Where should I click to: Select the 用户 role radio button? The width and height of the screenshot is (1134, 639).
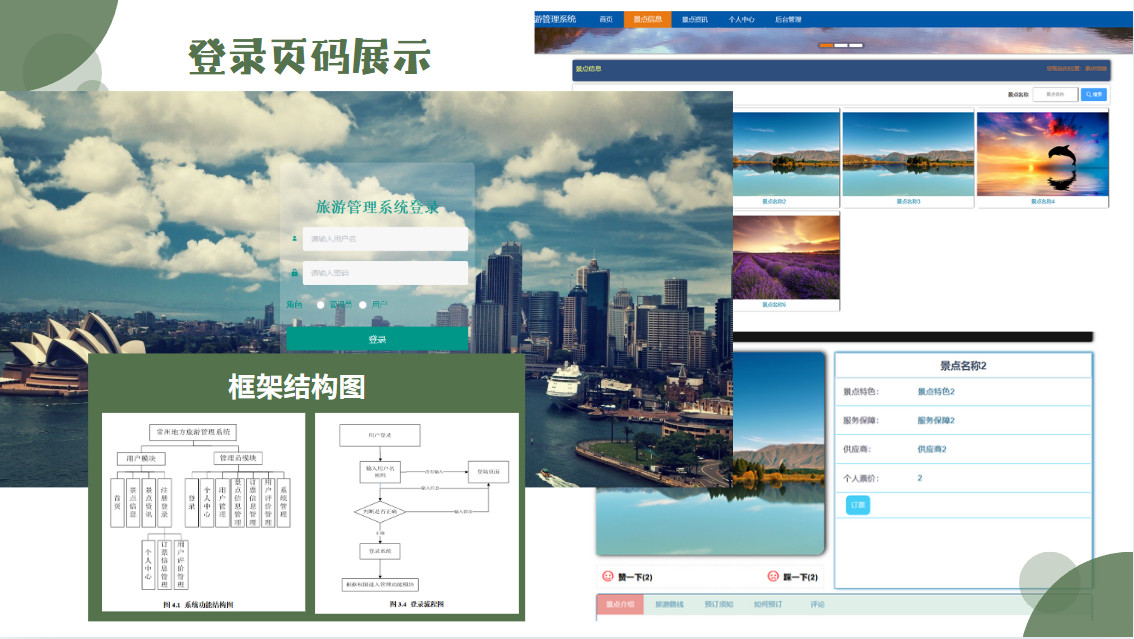(362, 305)
